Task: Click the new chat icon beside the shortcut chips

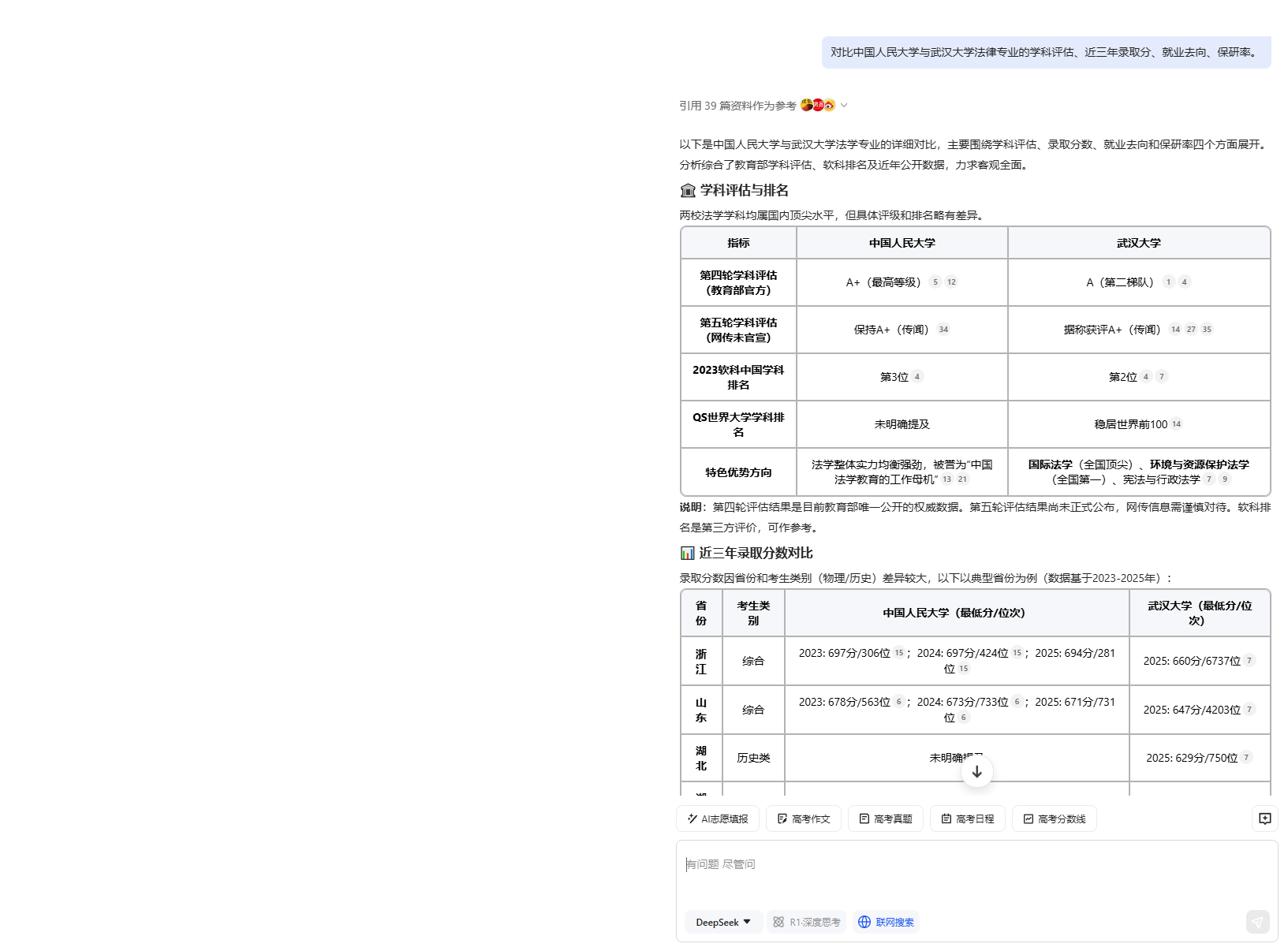Action: point(1265,819)
